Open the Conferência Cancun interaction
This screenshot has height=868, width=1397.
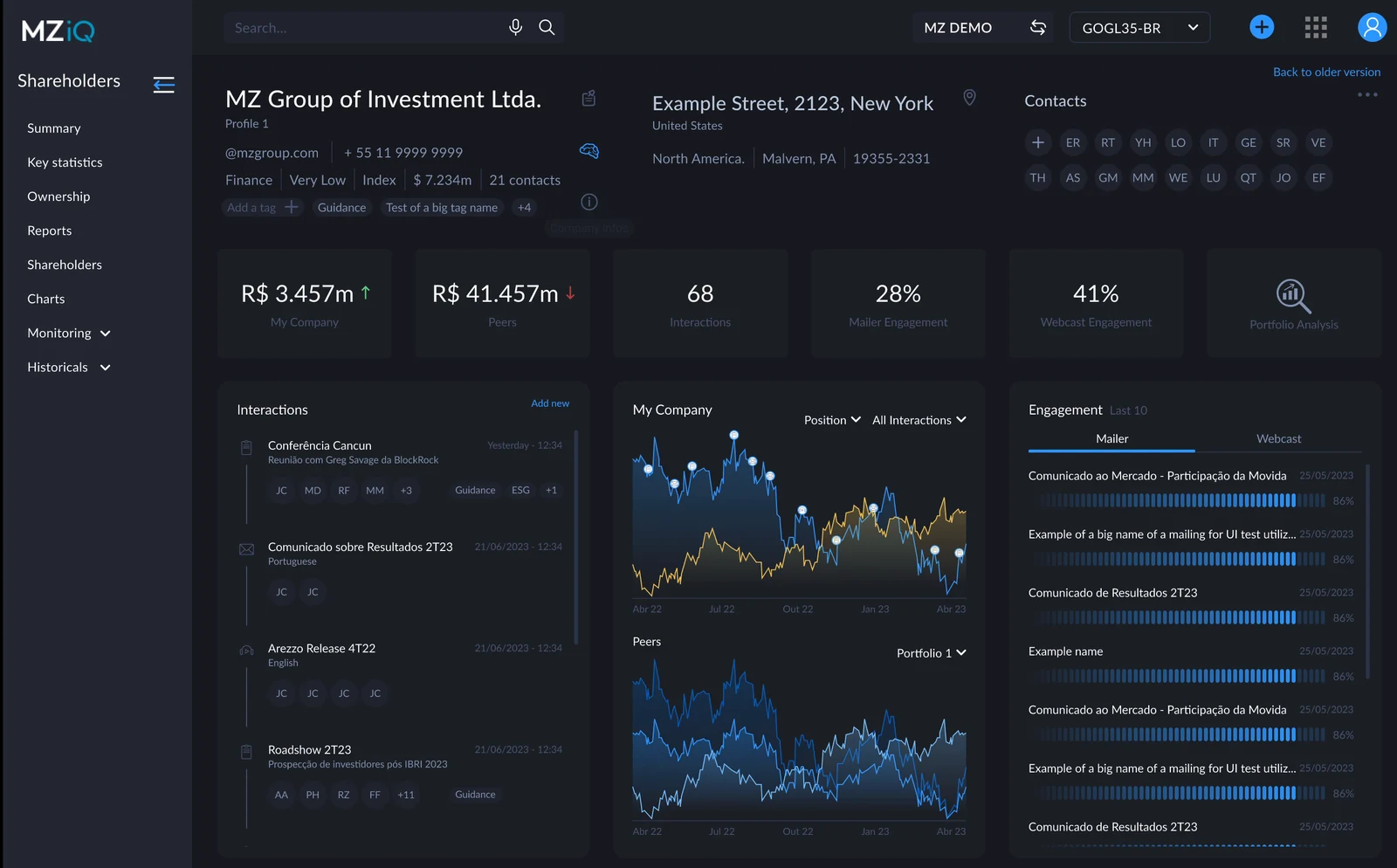pyautogui.click(x=320, y=445)
